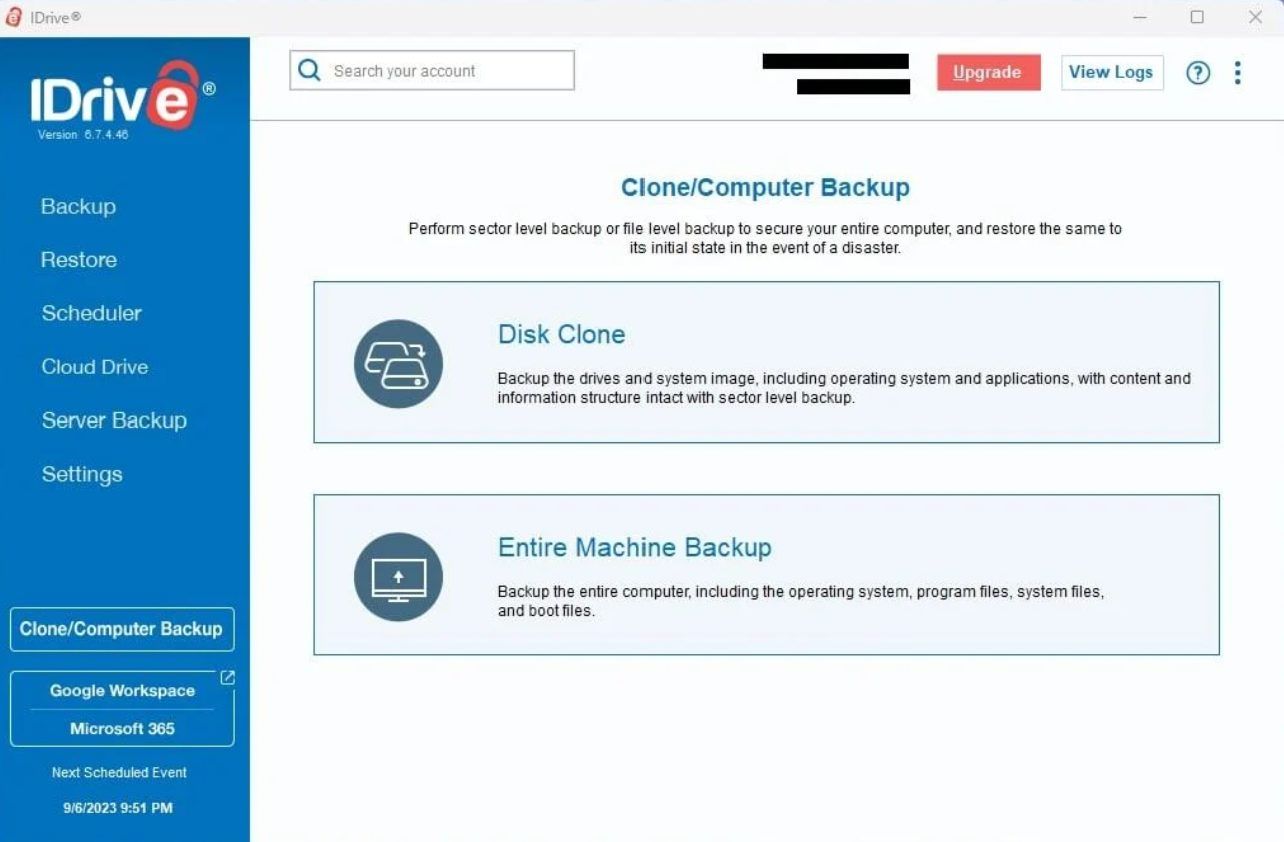Close the IDrive window
This screenshot has width=1284, height=842.
coord(1255,17)
